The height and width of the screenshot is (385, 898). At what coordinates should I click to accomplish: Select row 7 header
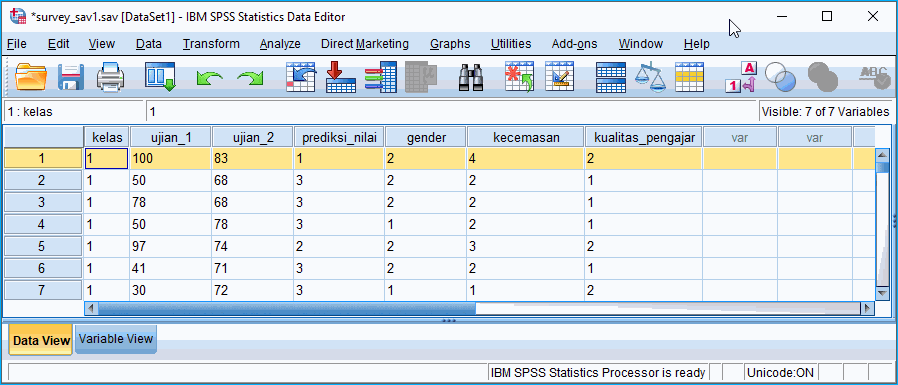tap(44, 290)
